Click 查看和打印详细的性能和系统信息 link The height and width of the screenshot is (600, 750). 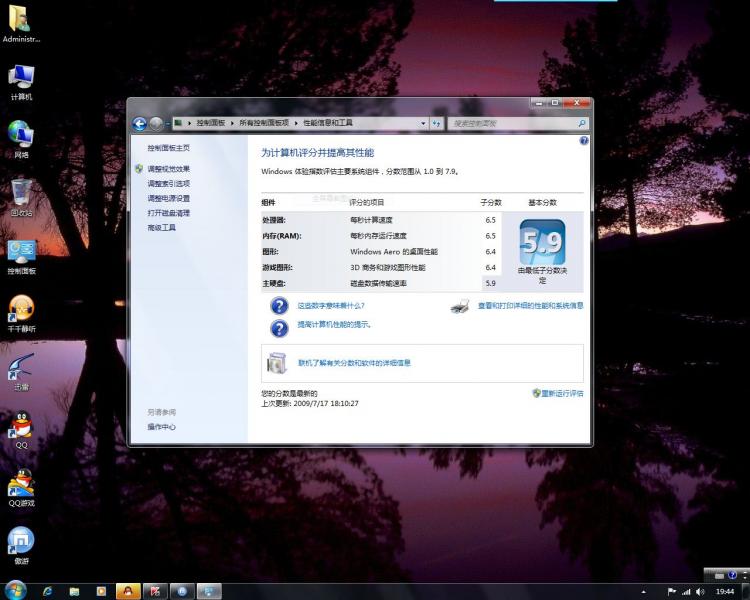point(530,306)
